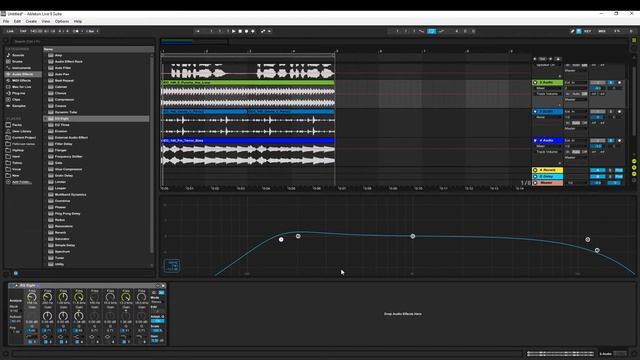Screen dimensions: 640x360
Task: Click the MIDI Map Mode button
Action: [x=602, y=31]
